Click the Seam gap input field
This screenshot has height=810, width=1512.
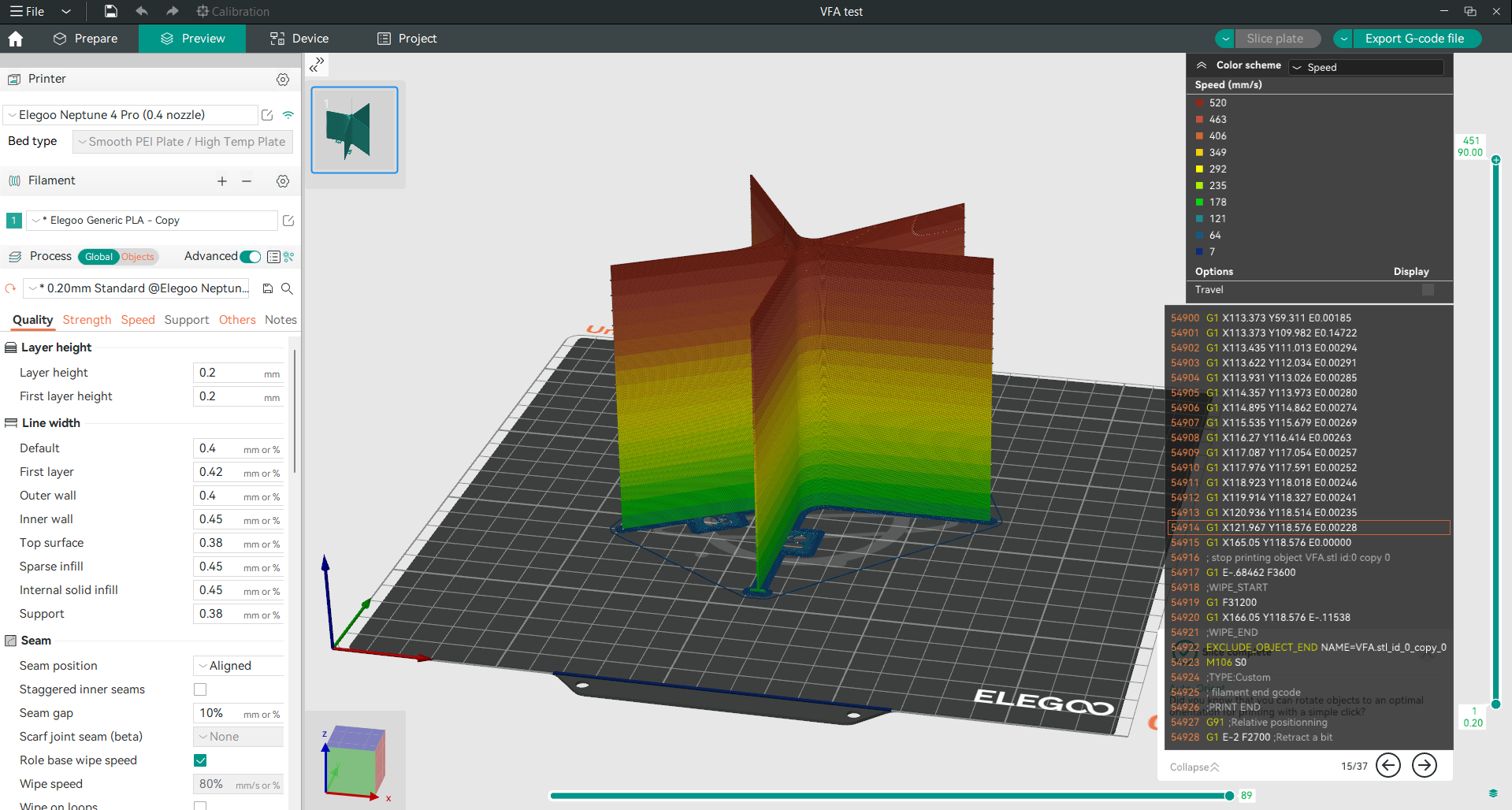coord(239,713)
